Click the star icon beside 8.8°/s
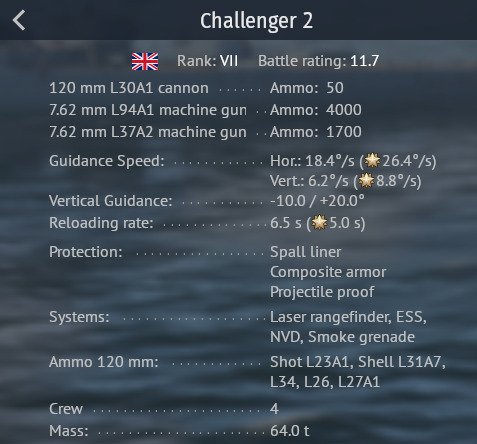Viewport: 477px width, 444px height. point(366,181)
